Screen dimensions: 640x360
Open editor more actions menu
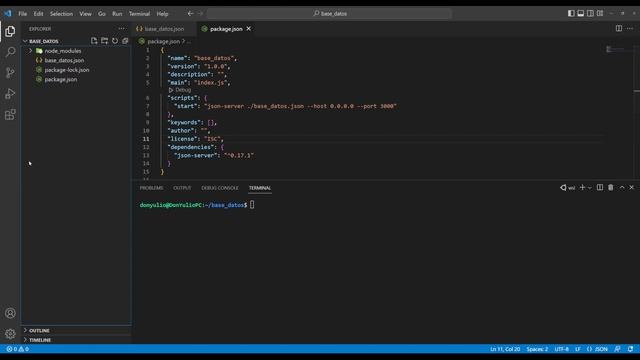point(630,29)
